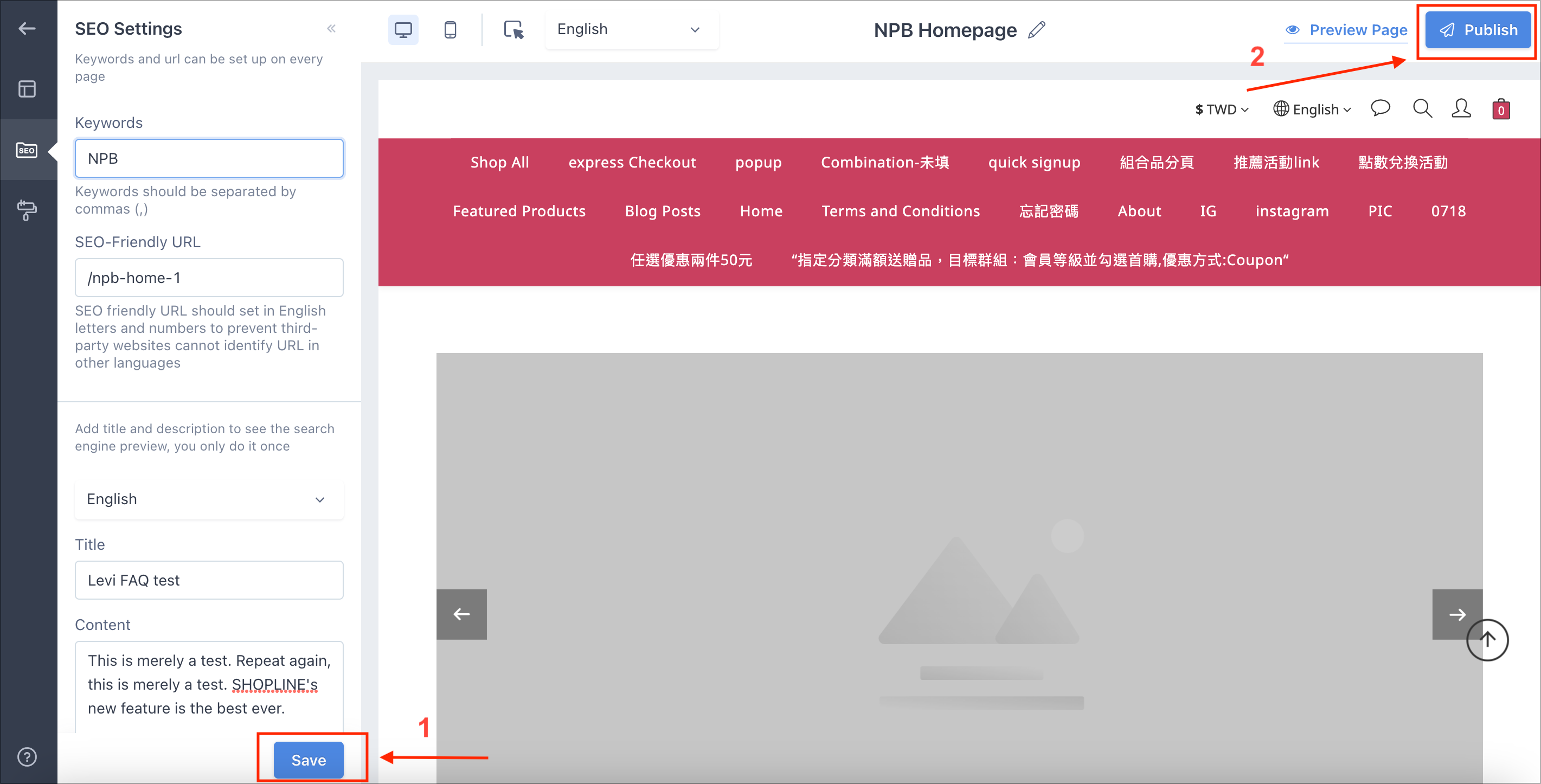Click the Title input field
Image resolution: width=1541 pixels, height=784 pixels.
click(x=209, y=580)
